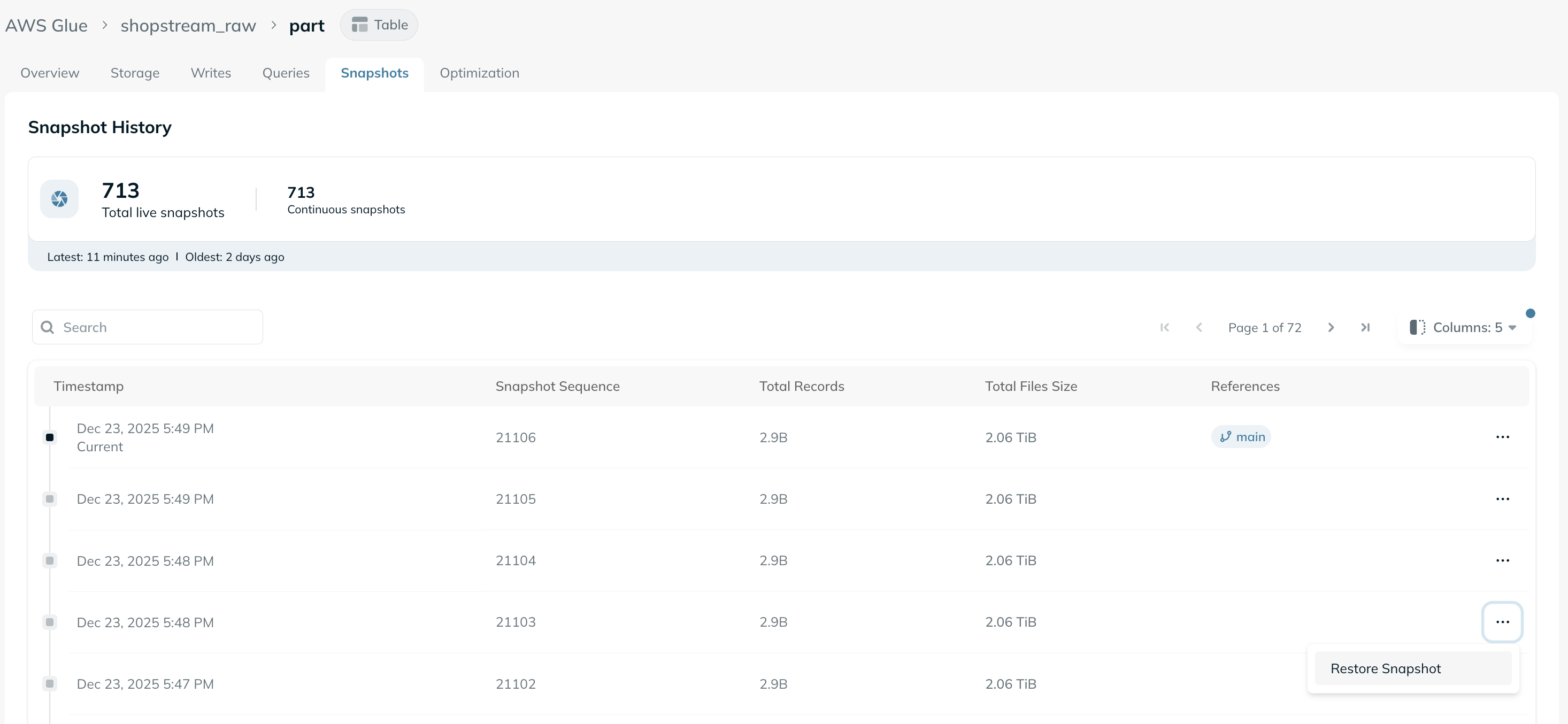The width and height of the screenshot is (1568, 724).
Task: Switch to the Optimization tab
Action: point(479,73)
